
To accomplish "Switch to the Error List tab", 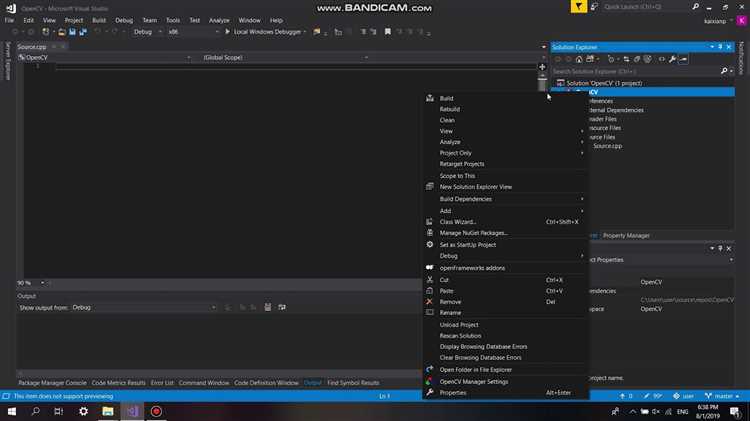I will click(162, 383).
